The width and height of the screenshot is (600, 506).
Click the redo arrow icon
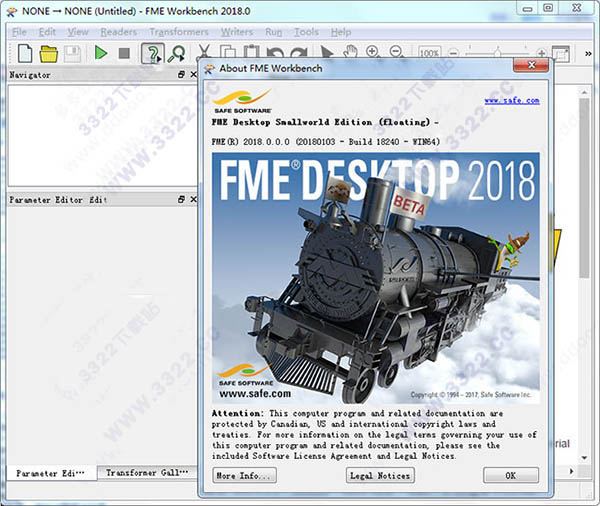299,52
